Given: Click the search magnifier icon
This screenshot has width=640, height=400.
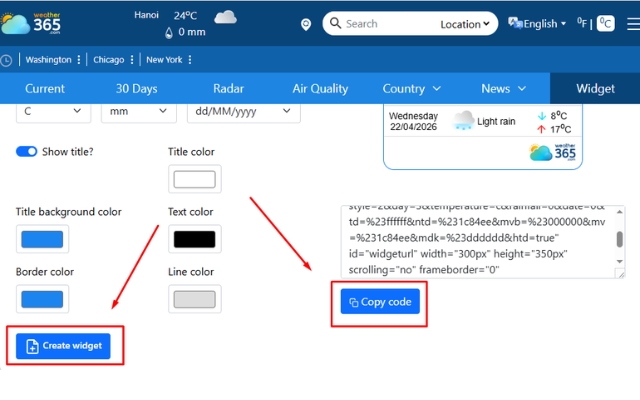Looking at the screenshot, I should [x=335, y=23].
